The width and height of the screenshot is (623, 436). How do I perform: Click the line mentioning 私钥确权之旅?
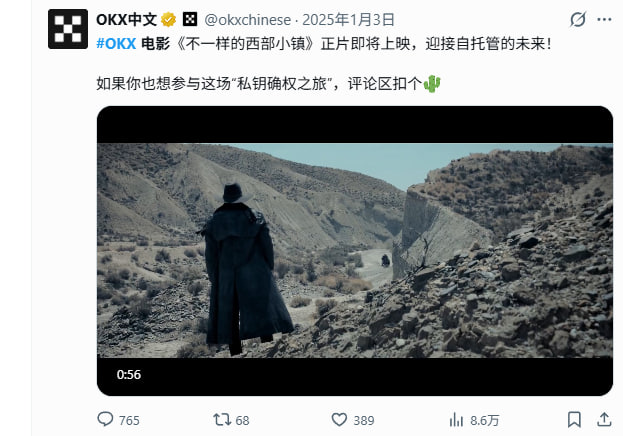pos(269,83)
